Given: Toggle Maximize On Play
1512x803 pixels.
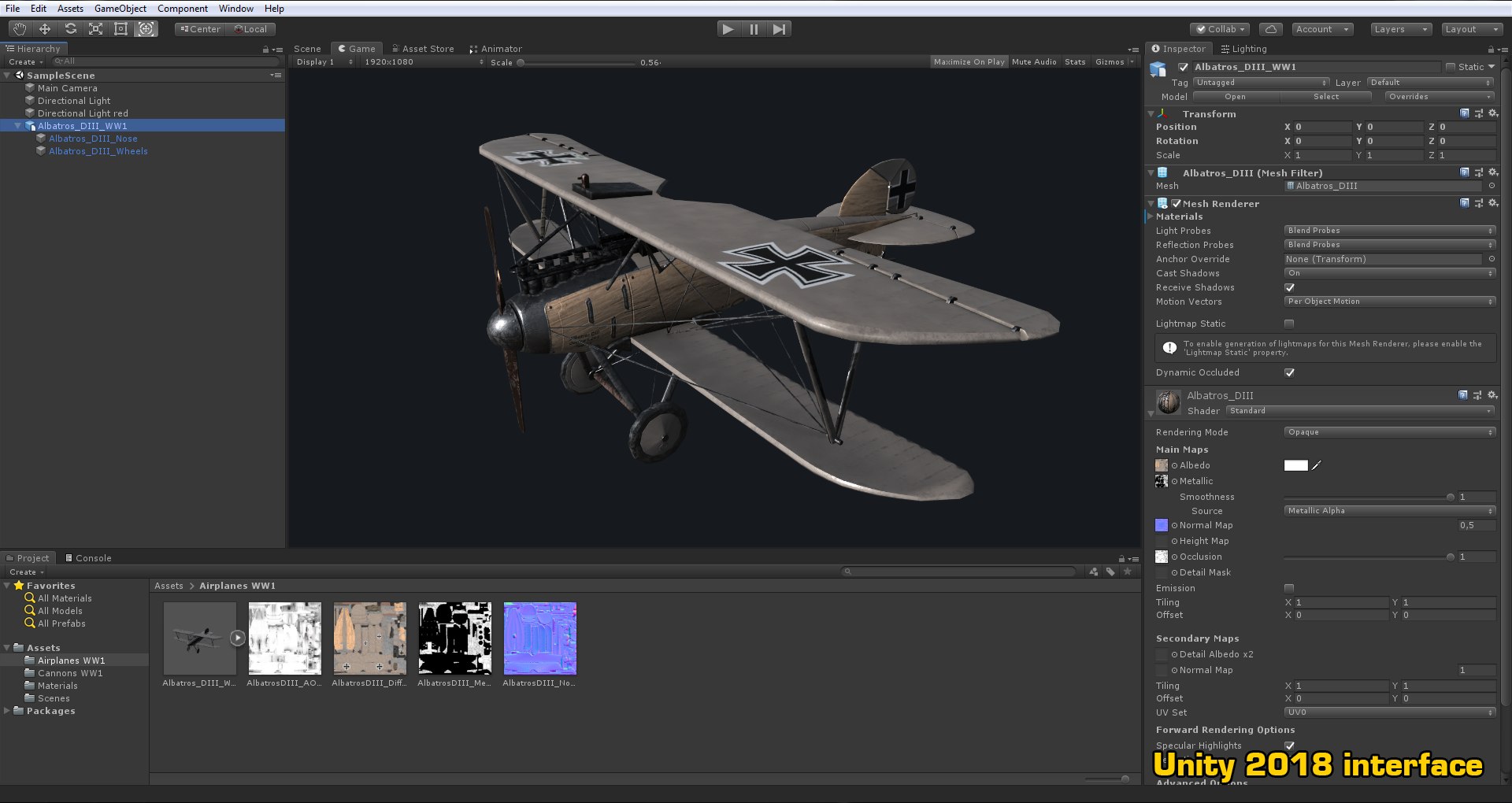Looking at the screenshot, I should click(969, 61).
